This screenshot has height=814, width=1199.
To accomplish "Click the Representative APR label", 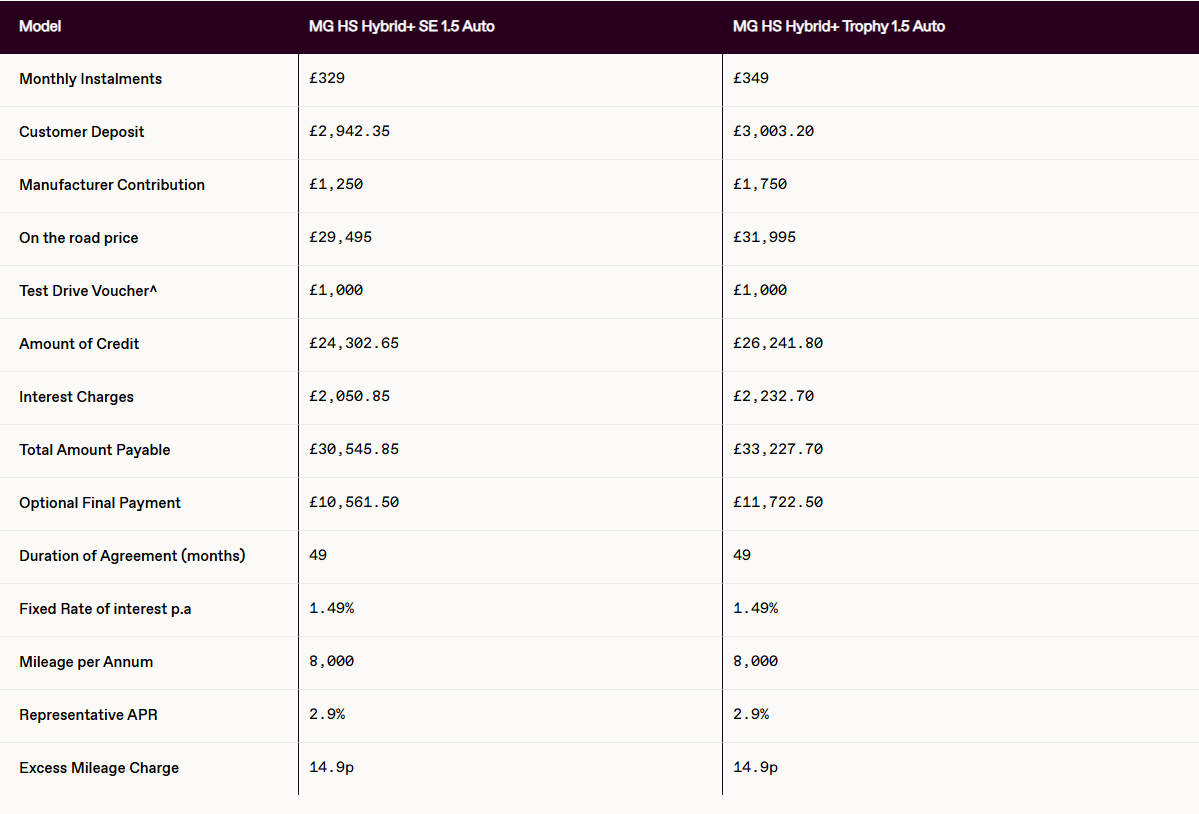I will pos(88,715).
